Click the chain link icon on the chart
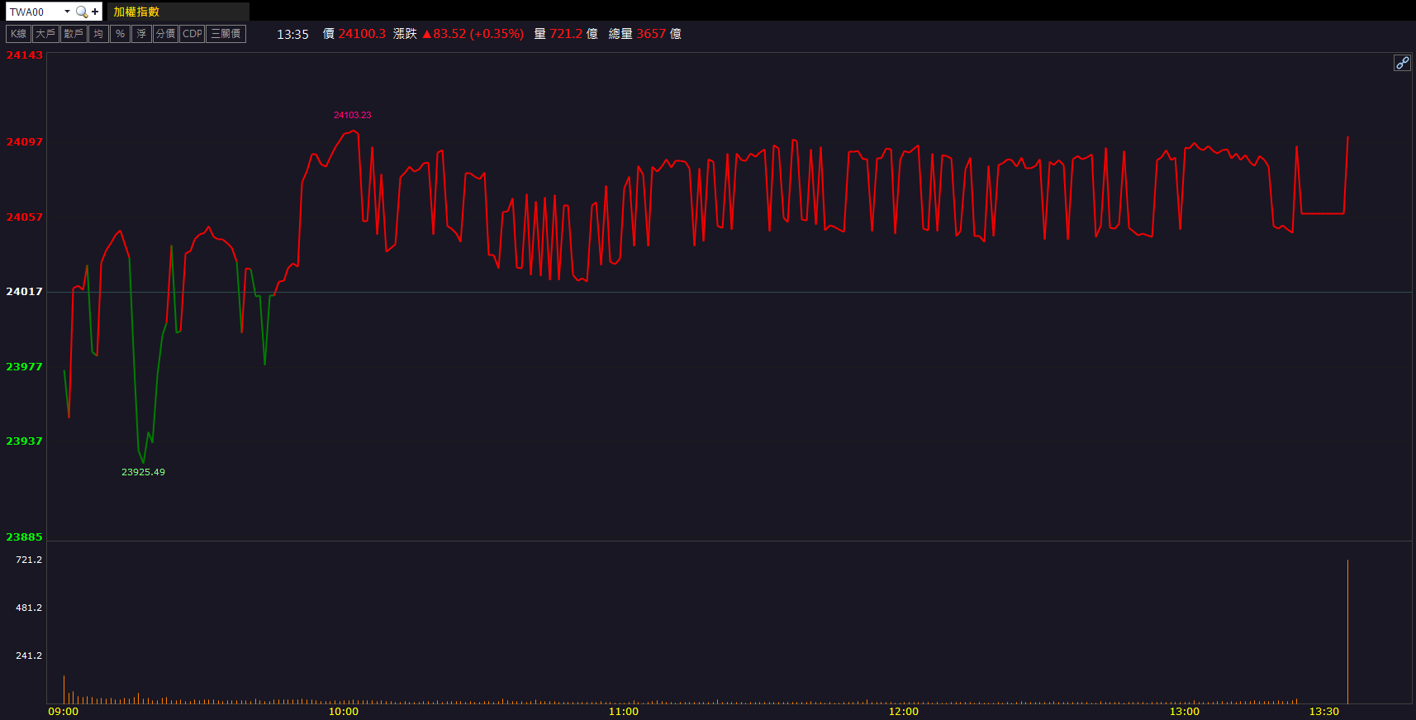Image resolution: width=1416 pixels, height=720 pixels. [x=1402, y=63]
